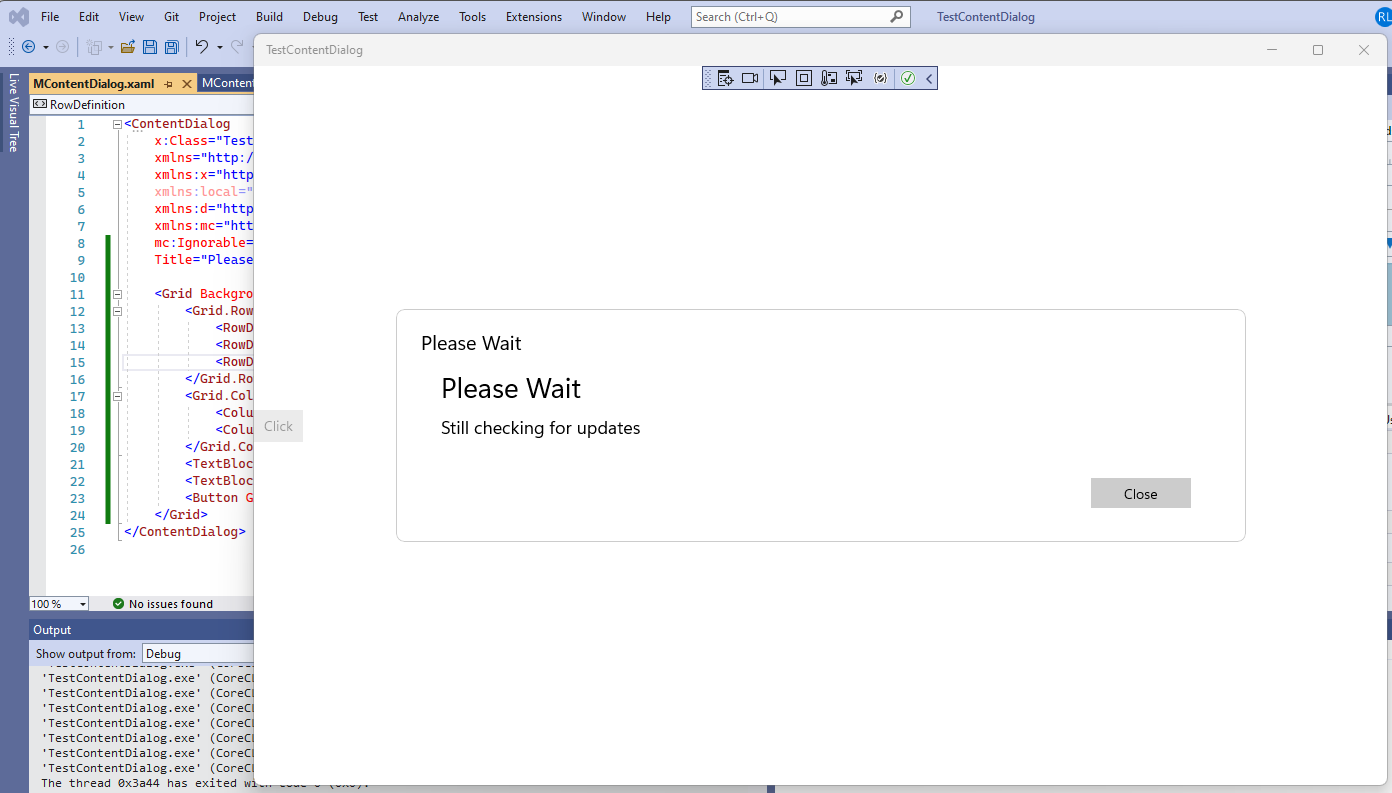The height and width of the screenshot is (793, 1392).
Task: Click the search magnifier icon
Action: [x=896, y=17]
